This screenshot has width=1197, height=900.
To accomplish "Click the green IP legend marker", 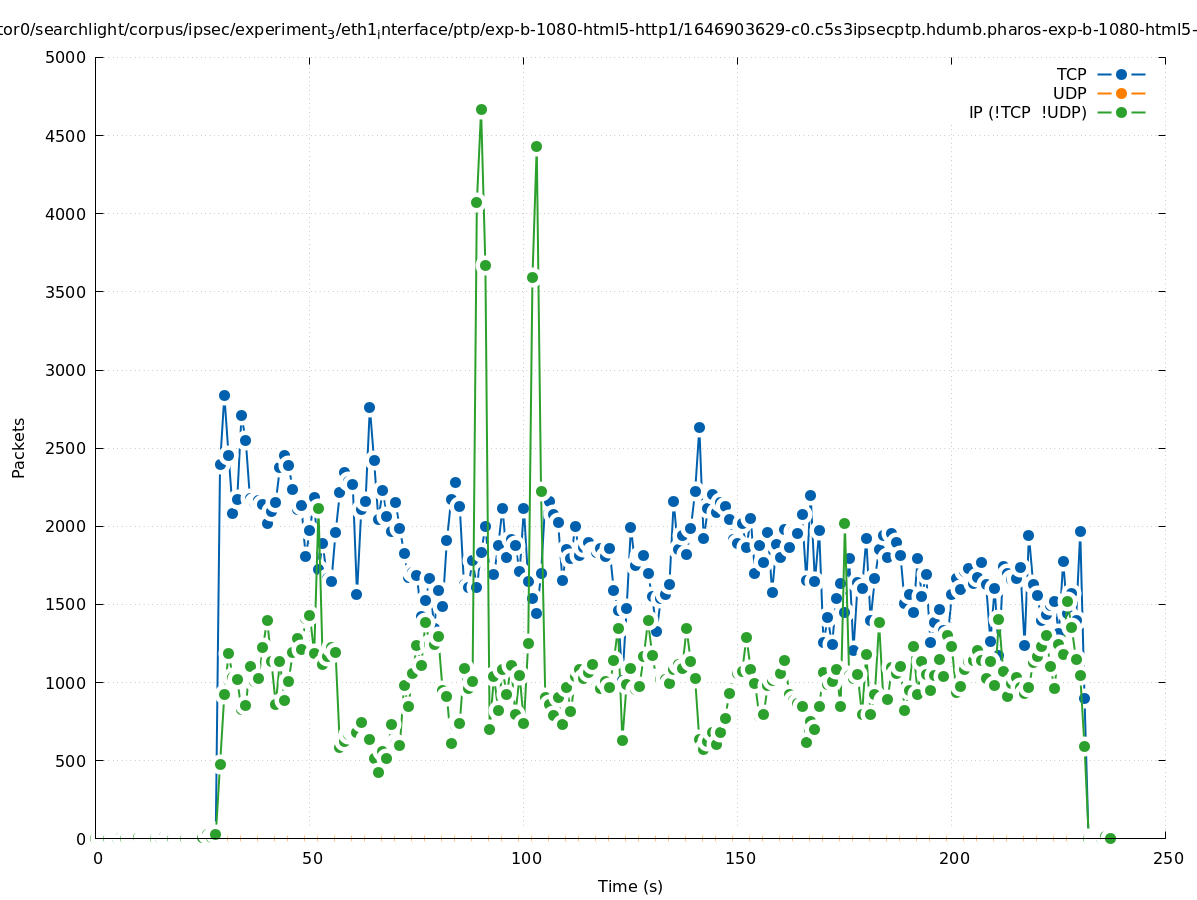I will pos(1121,112).
